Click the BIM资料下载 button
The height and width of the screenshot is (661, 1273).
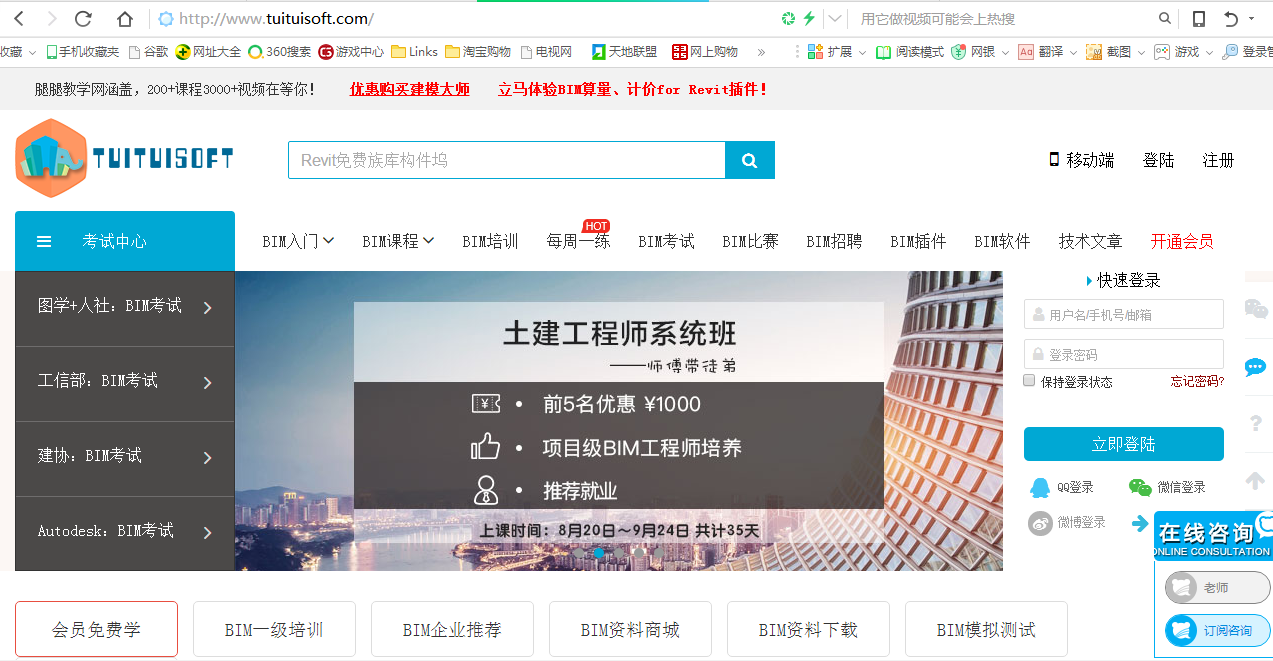point(808,629)
